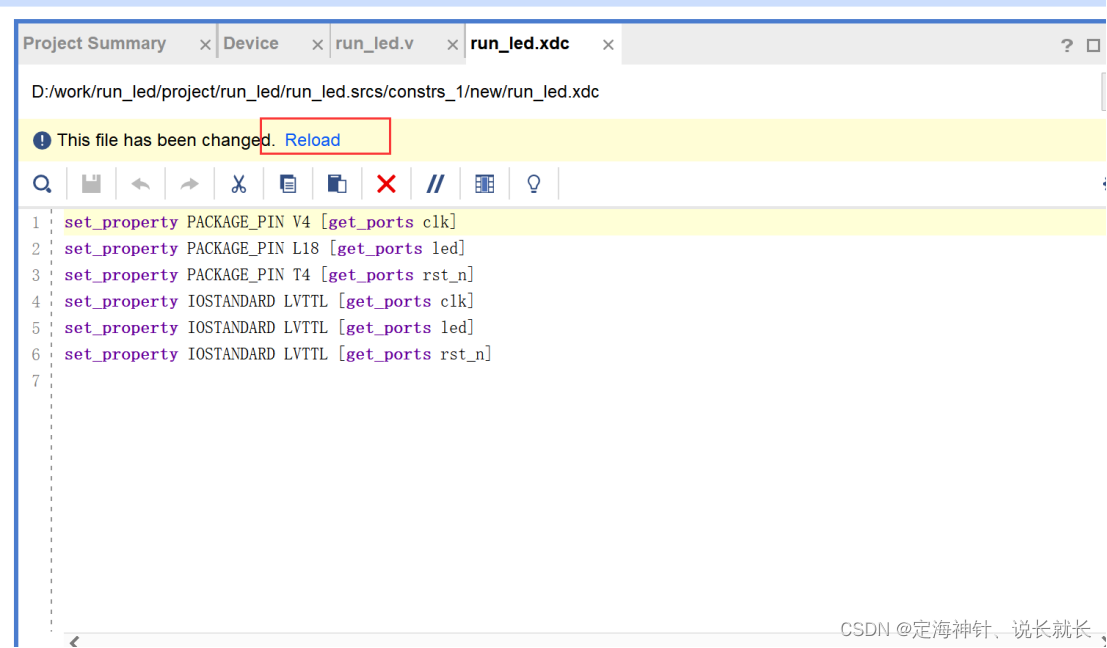Open the run_led.v tab
Screen dimensions: 1107x648
[374, 44]
